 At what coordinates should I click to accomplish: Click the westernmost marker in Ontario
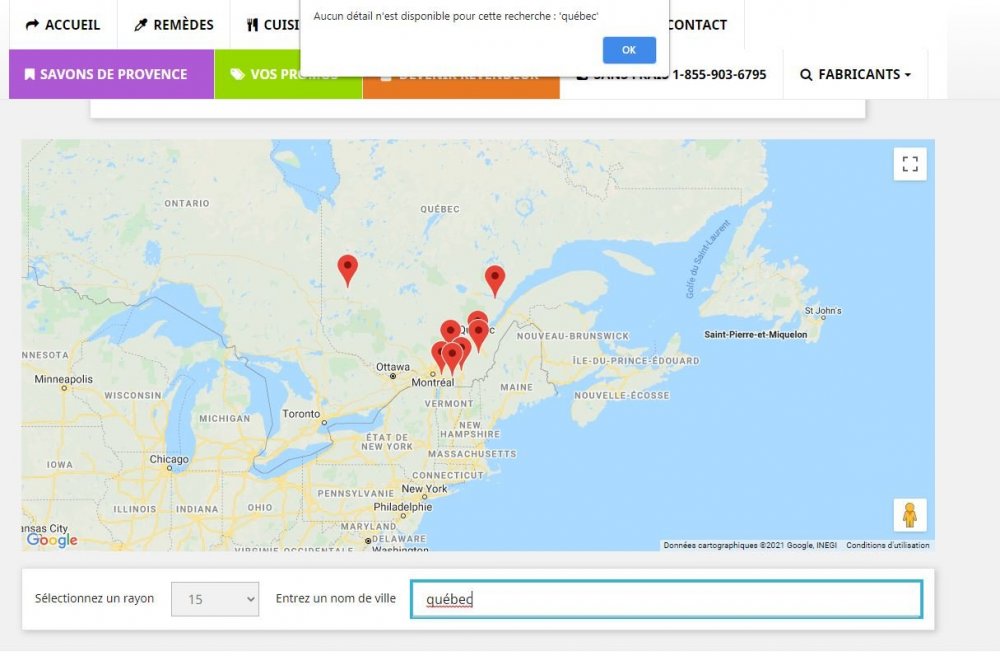[x=348, y=265]
